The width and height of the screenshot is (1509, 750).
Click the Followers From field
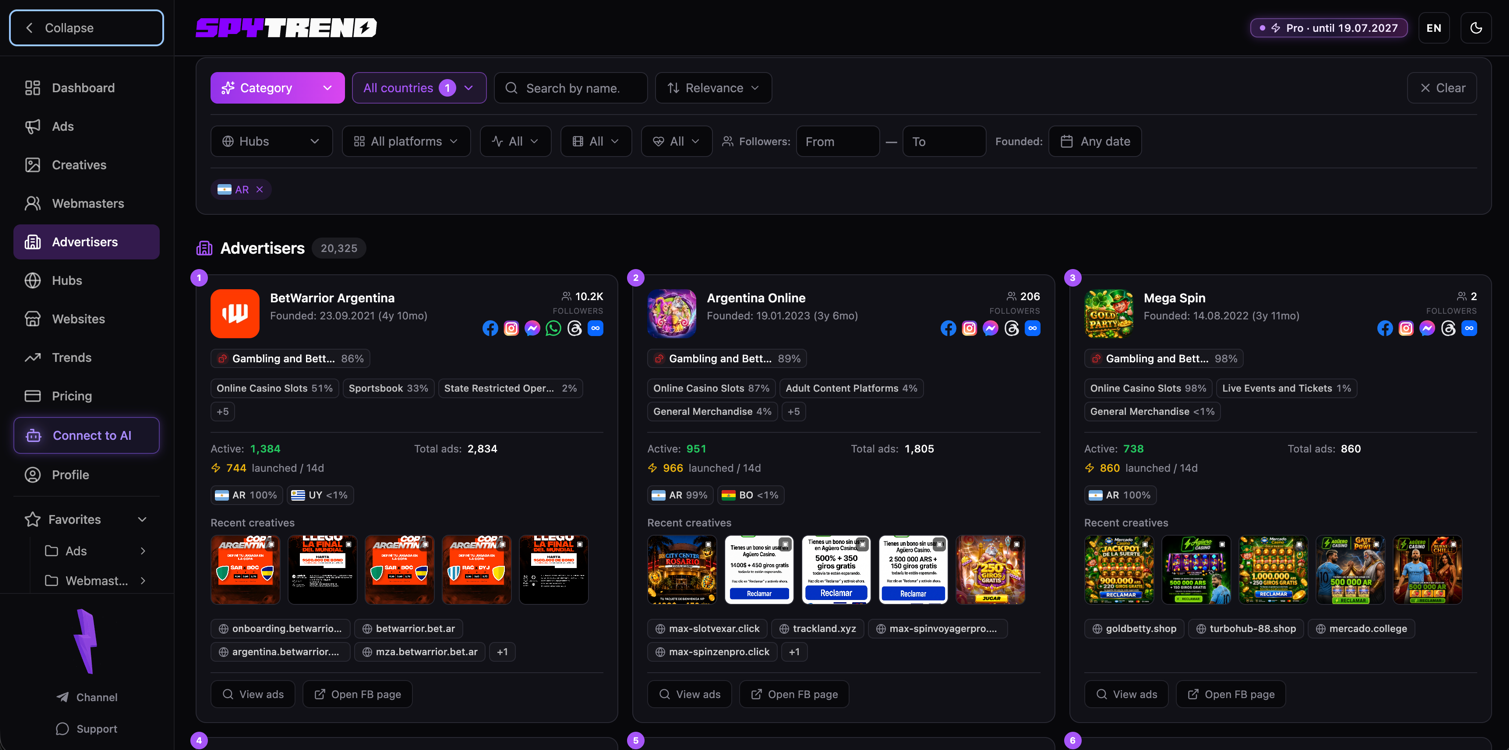click(x=838, y=141)
